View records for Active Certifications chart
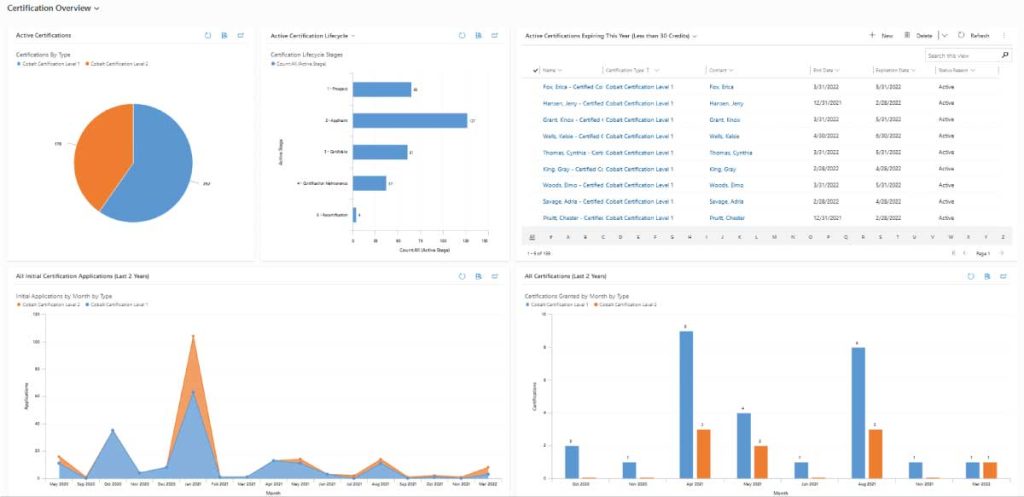The width and height of the screenshot is (1024, 497). pos(224,35)
